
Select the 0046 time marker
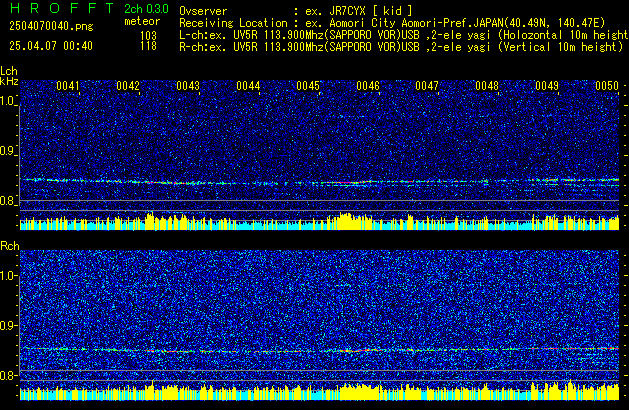pos(368,86)
